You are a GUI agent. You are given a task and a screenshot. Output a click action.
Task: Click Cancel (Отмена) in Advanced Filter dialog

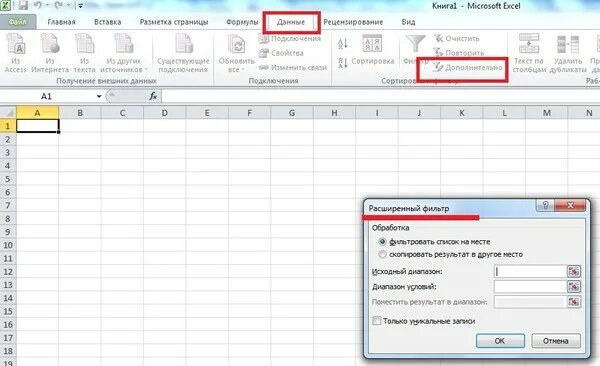(x=556, y=341)
